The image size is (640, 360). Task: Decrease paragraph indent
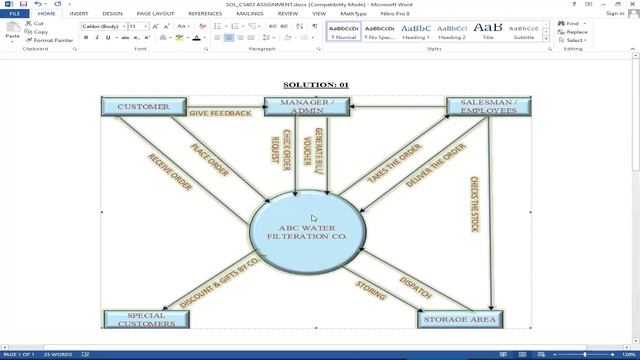[x=273, y=26]
